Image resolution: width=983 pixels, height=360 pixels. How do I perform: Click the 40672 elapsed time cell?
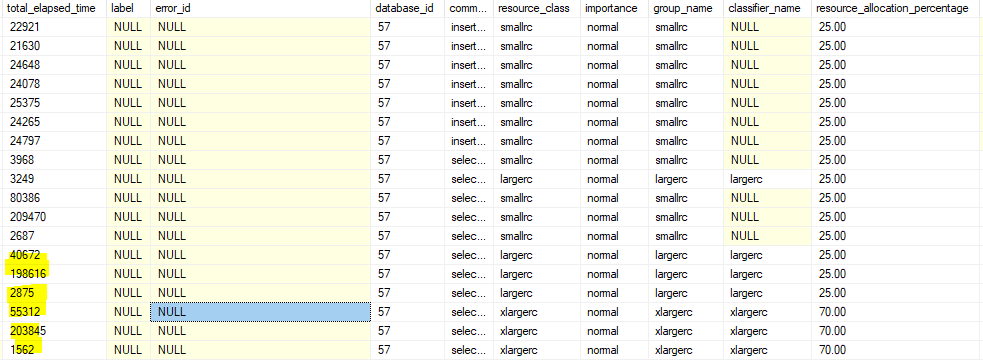pos(54,255)
